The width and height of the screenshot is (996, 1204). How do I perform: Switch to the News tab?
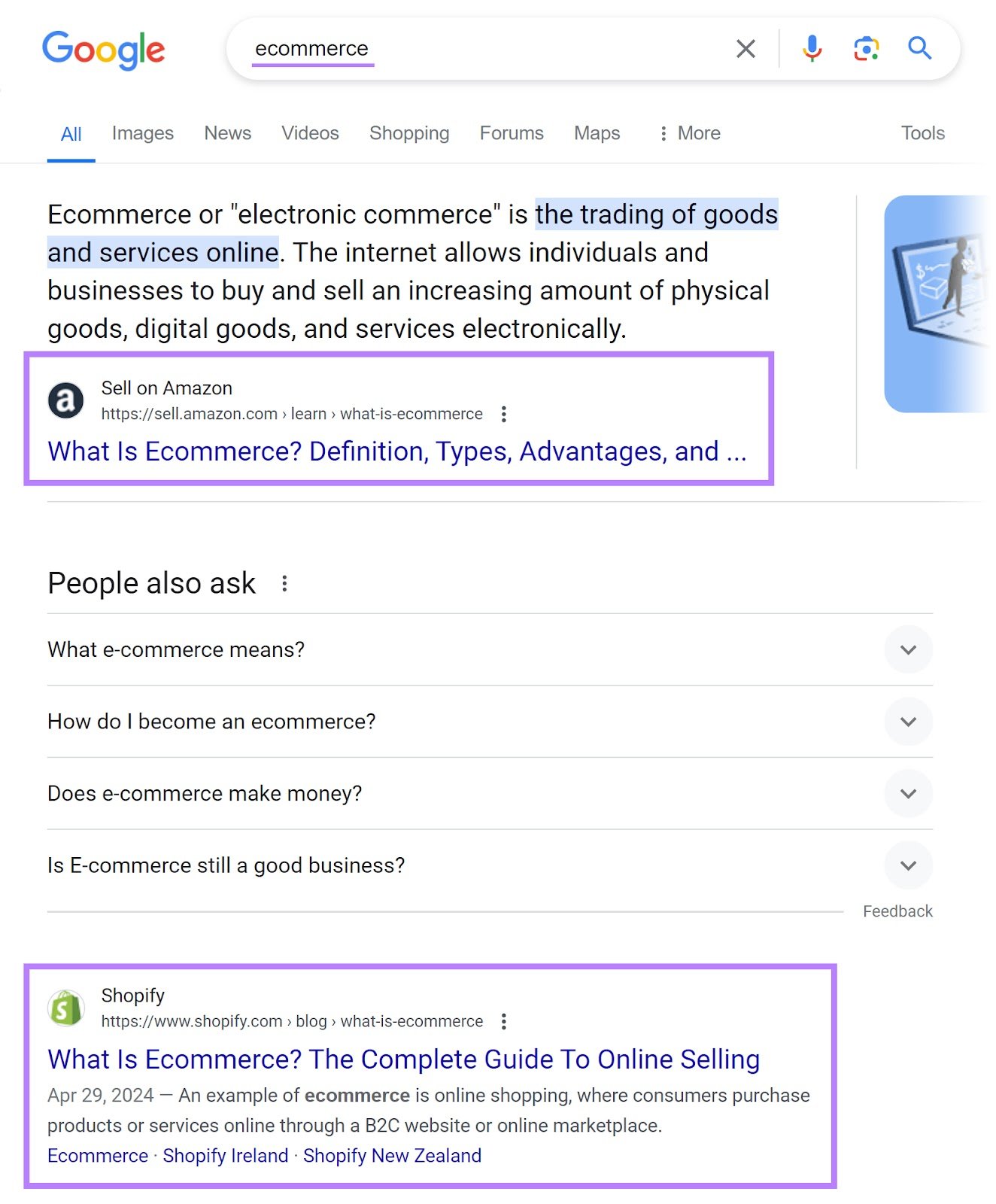(x=228, y=133)
